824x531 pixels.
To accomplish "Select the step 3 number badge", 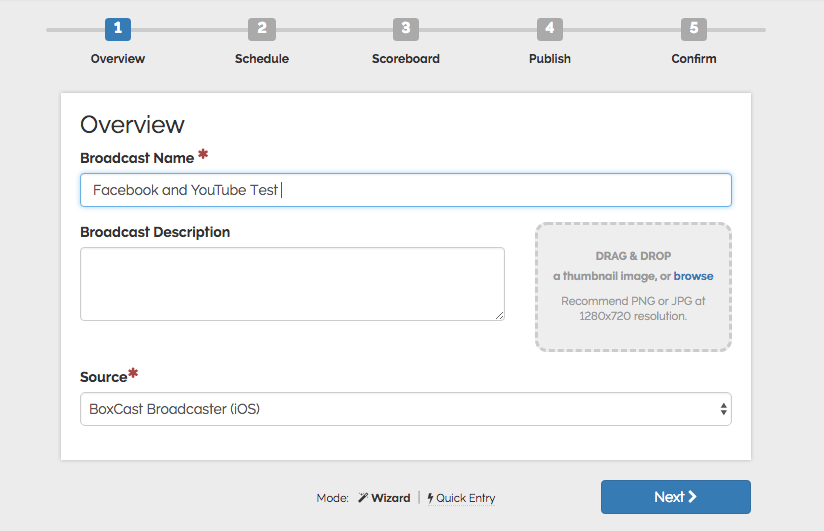I will (x=405, y=29).
